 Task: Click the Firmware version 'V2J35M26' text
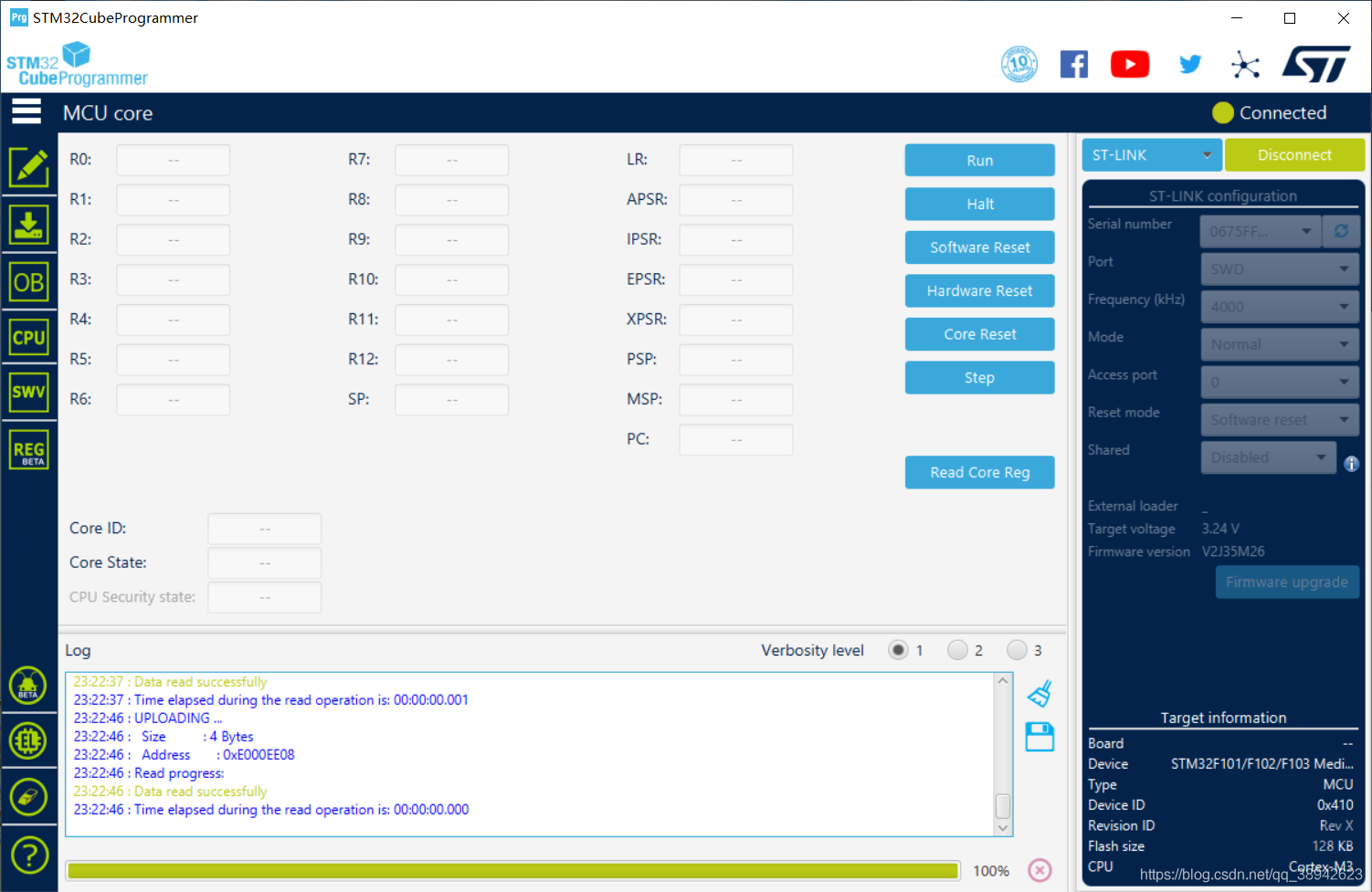1233,551
